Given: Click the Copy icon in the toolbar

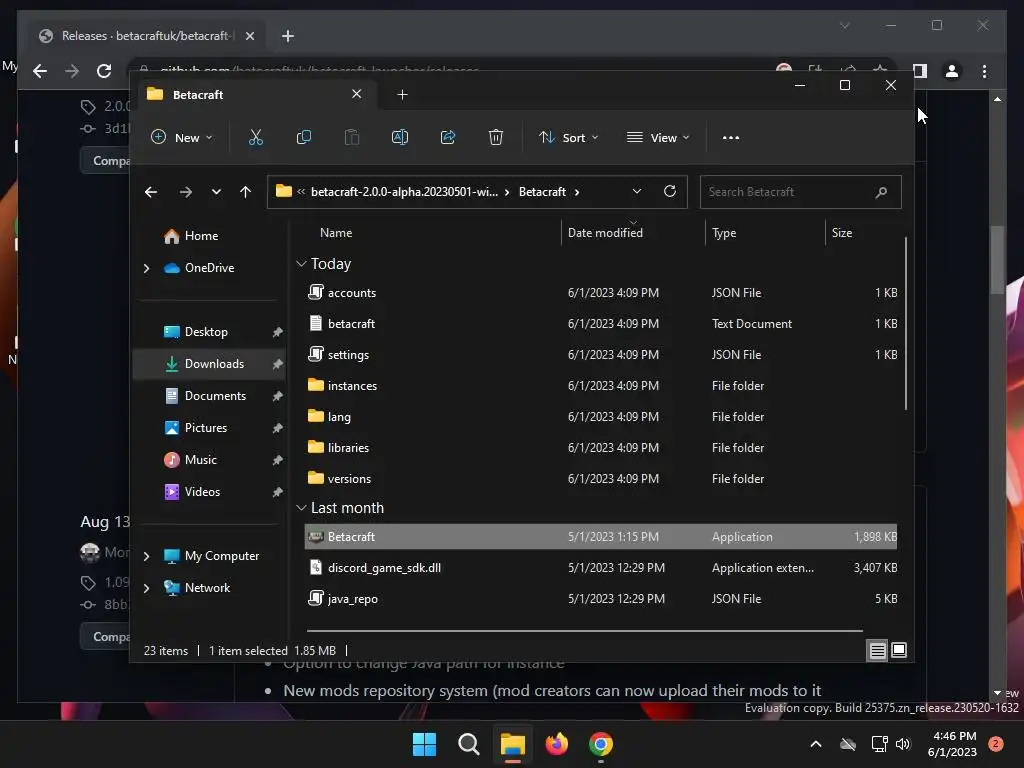Looking at the screenshot, I should [304, 137].
